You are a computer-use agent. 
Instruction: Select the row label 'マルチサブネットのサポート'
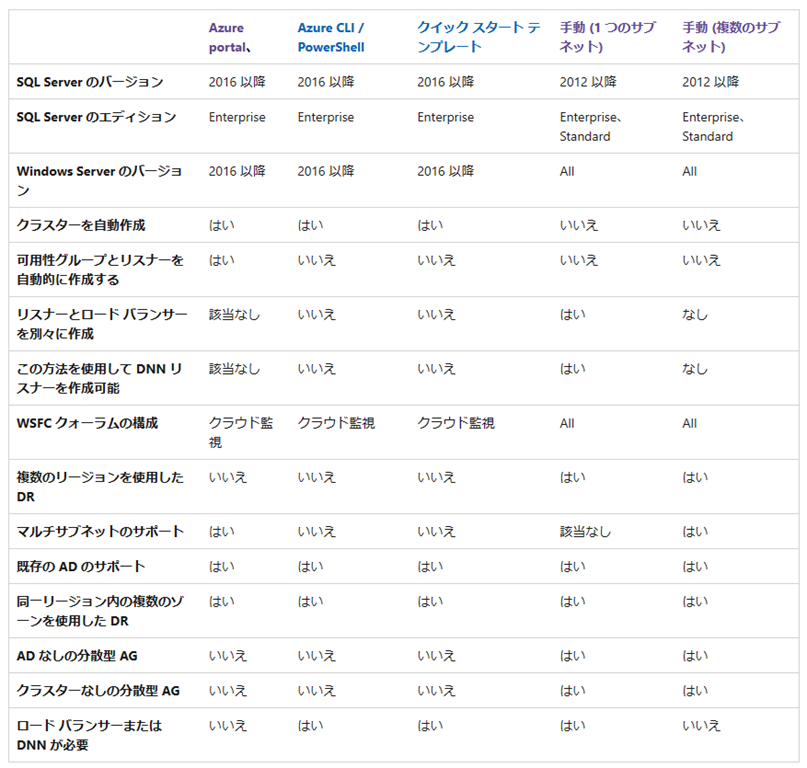100,531
